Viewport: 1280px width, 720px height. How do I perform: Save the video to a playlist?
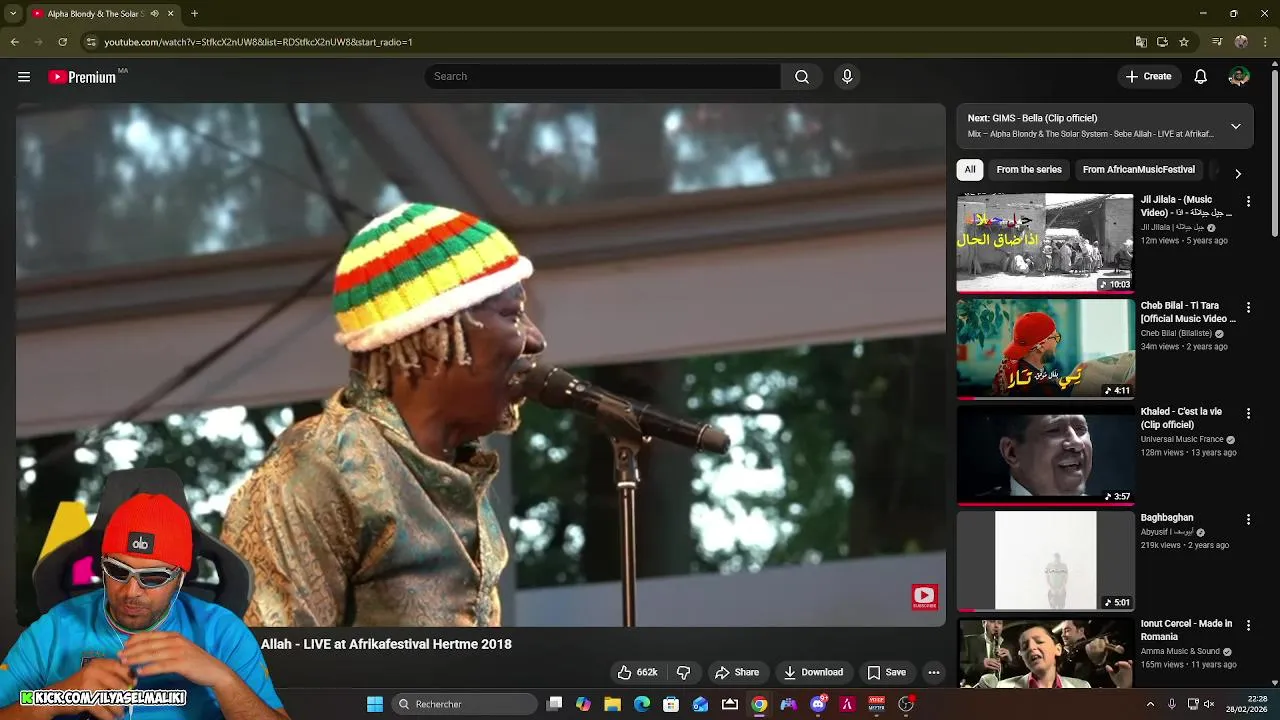[886, 673]
